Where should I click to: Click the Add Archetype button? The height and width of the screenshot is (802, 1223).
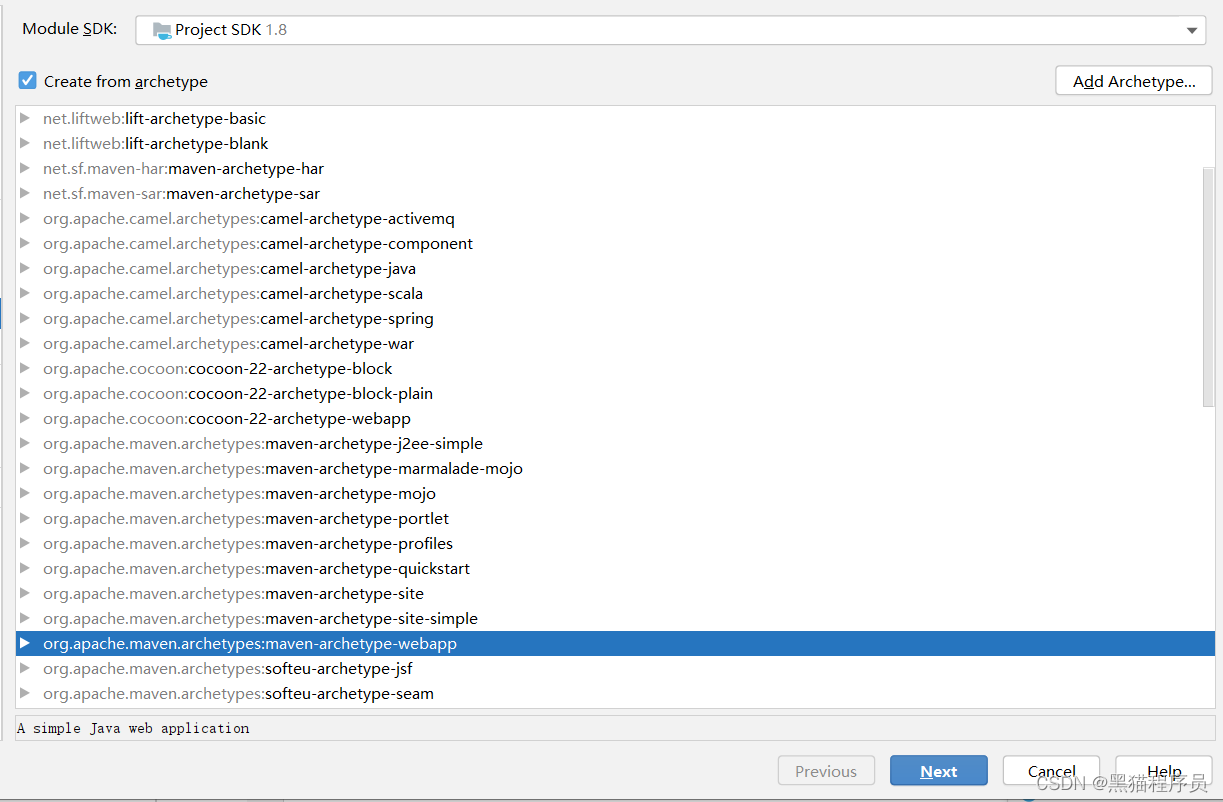tap(1134, 81)
